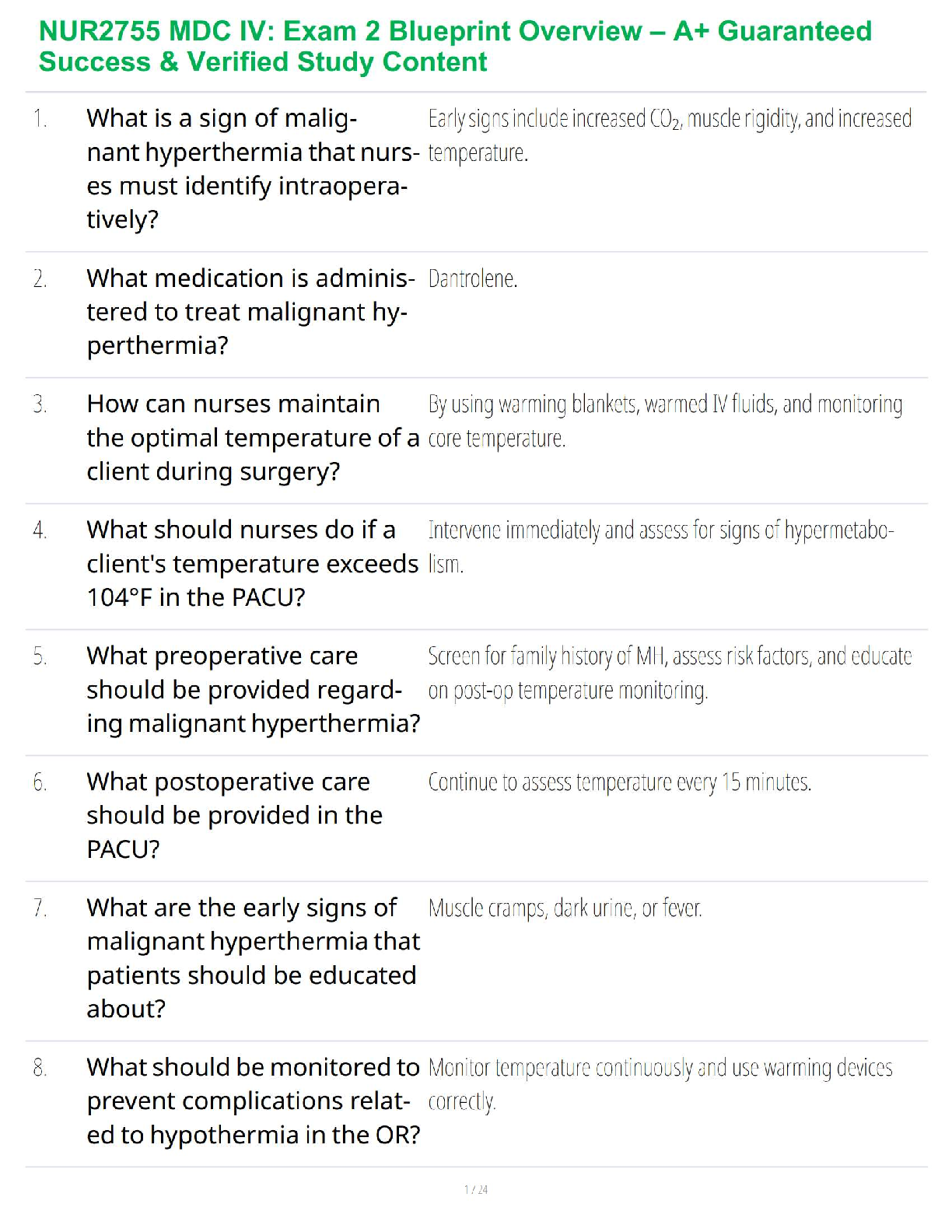Click the hypothermia in the OR question
Viewport: 952px width, 1232px height.
point(252,1101)
